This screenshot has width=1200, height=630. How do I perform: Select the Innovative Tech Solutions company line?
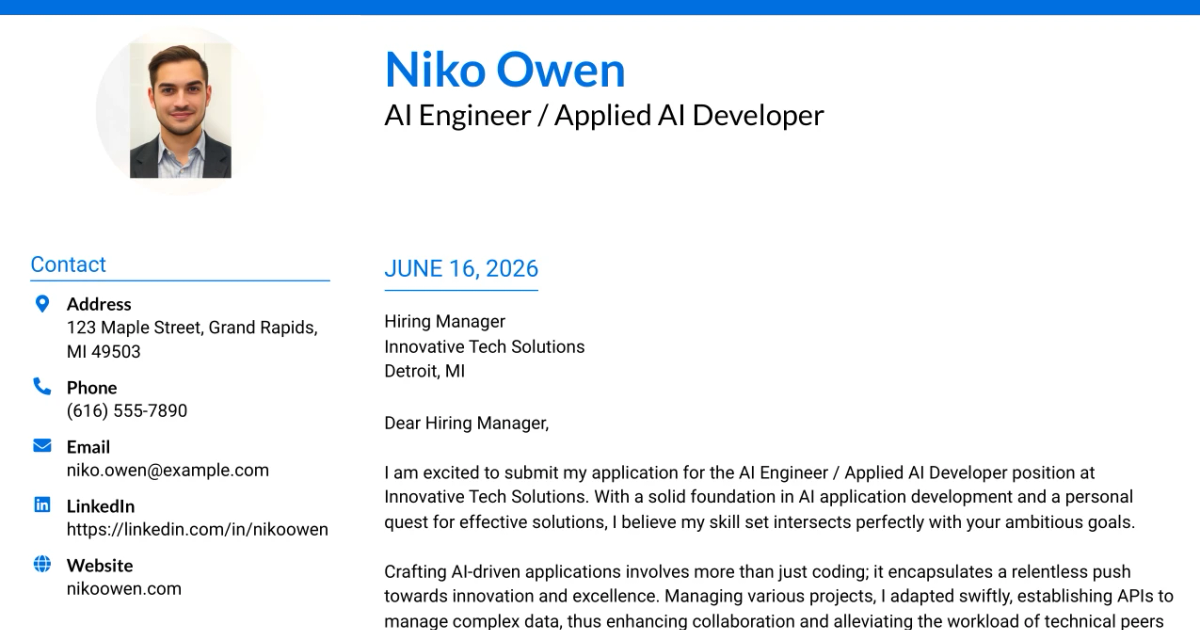(485, 346)
